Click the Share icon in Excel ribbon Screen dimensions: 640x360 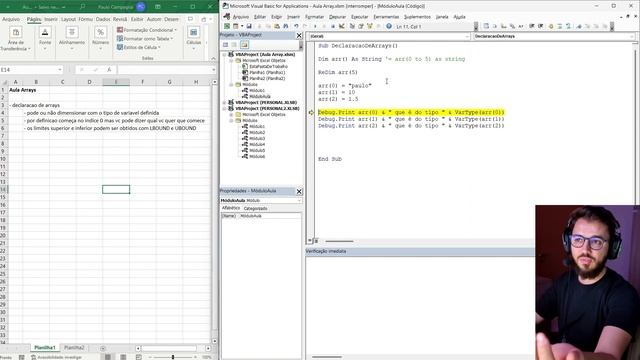204,19
